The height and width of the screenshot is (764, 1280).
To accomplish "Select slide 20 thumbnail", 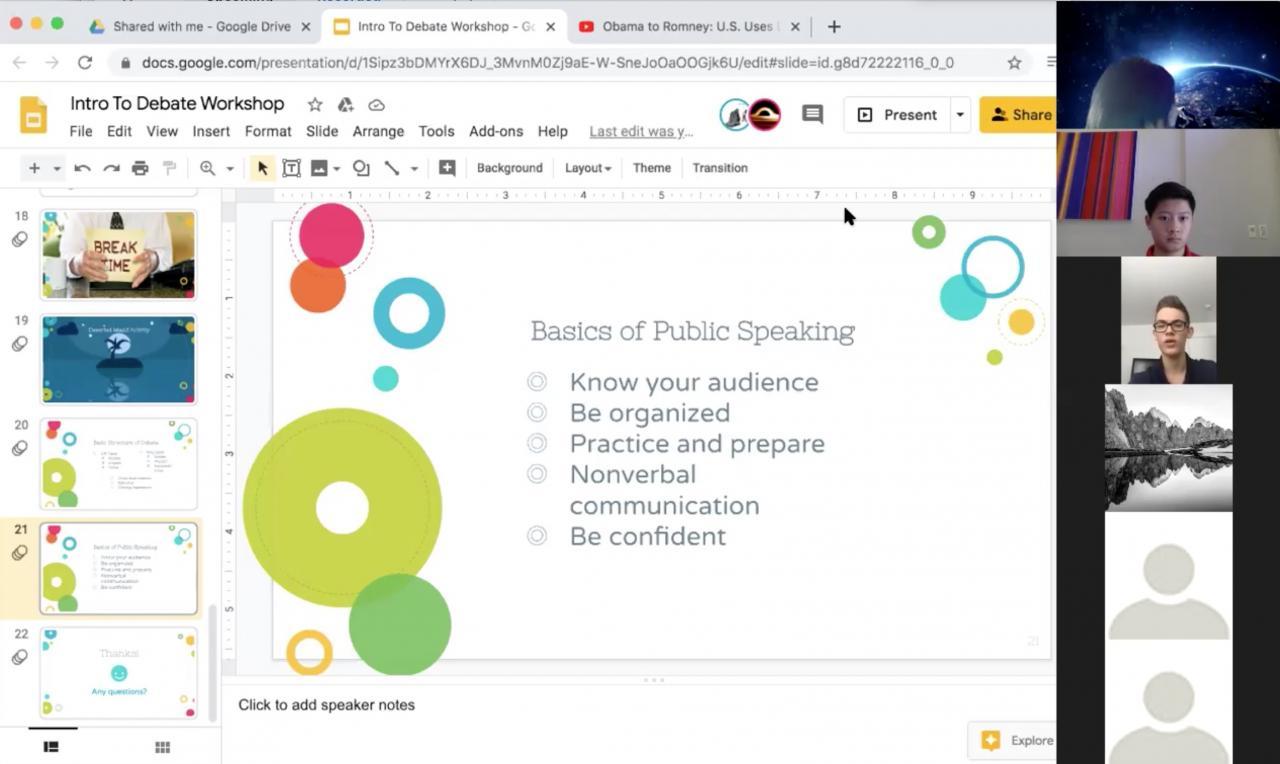I will 119,464.
